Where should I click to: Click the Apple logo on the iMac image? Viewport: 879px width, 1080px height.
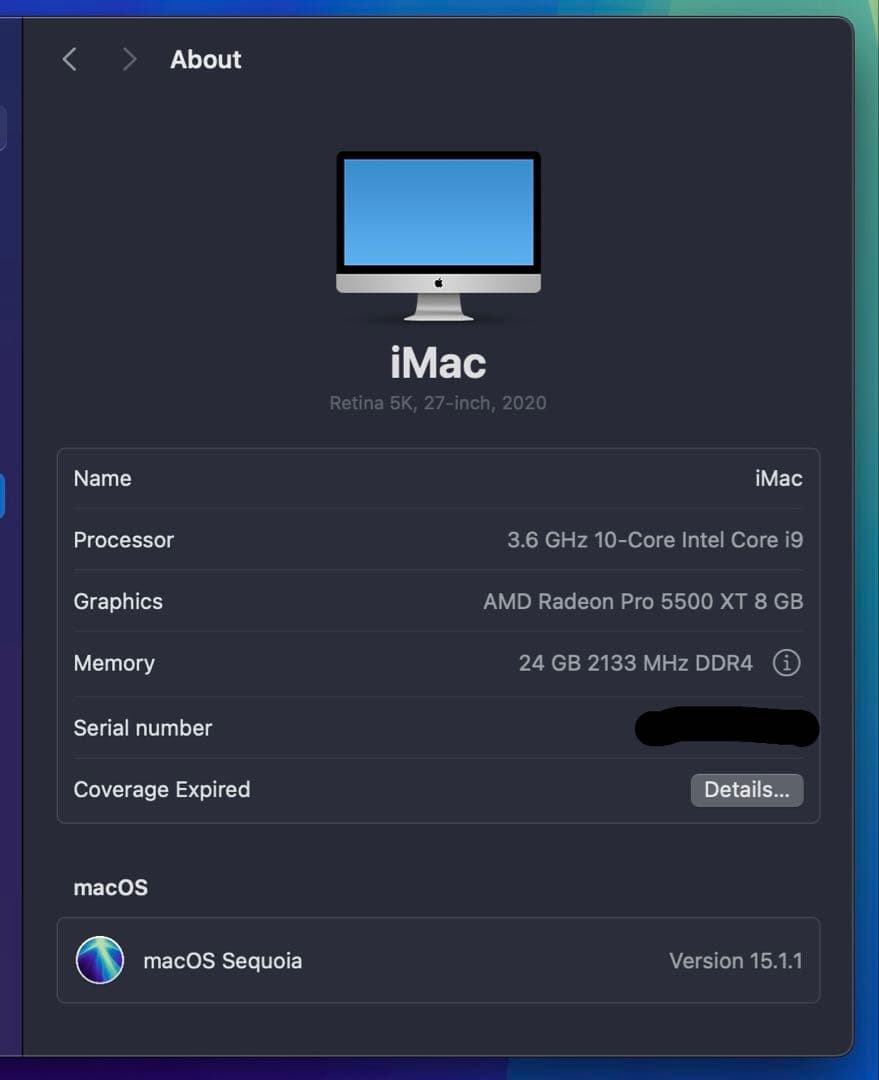(x=438, y=284)
